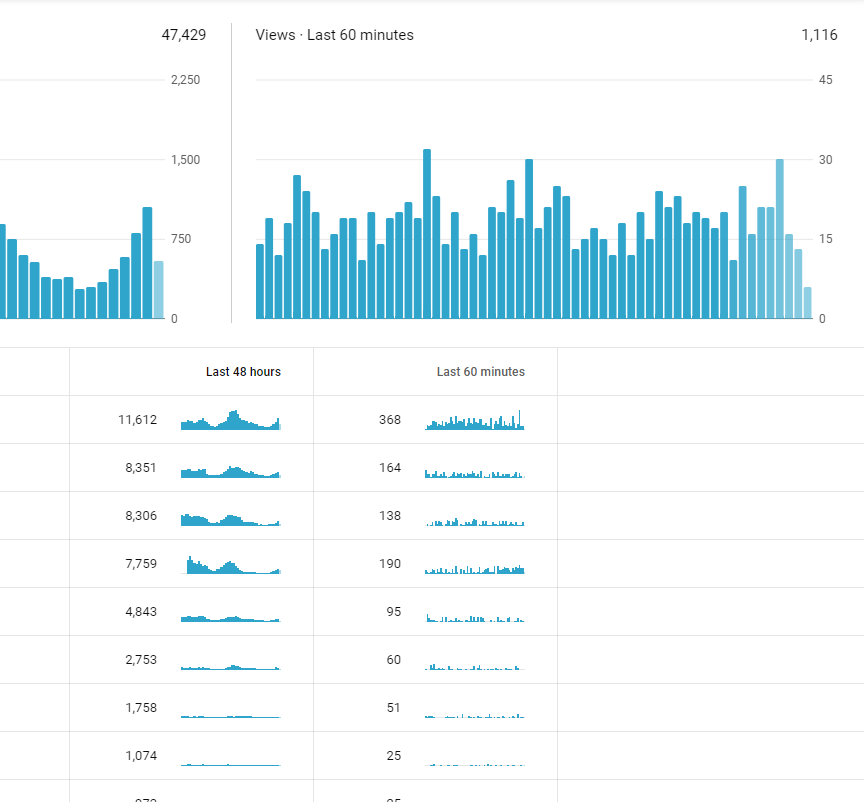Open the 48-hour sparkline in the 8,306 row

click(231, 520)
